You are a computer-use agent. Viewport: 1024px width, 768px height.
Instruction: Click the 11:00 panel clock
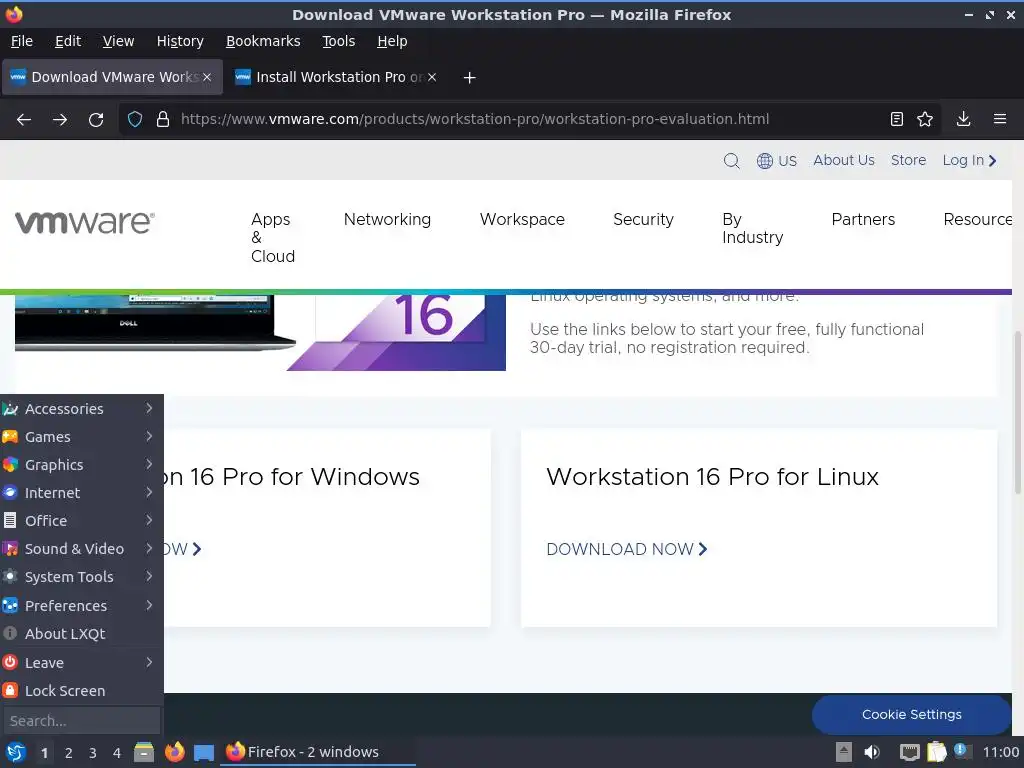click(1000, 752)
